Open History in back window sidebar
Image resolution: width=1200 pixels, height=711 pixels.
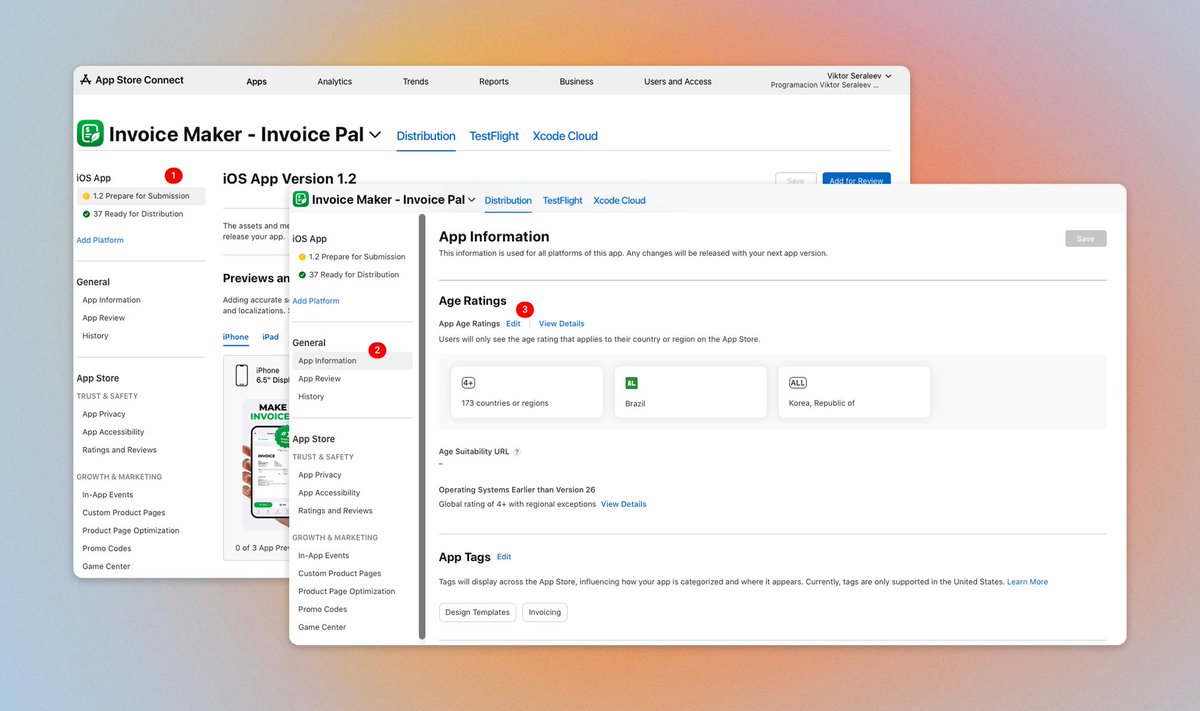coord(95,336)
